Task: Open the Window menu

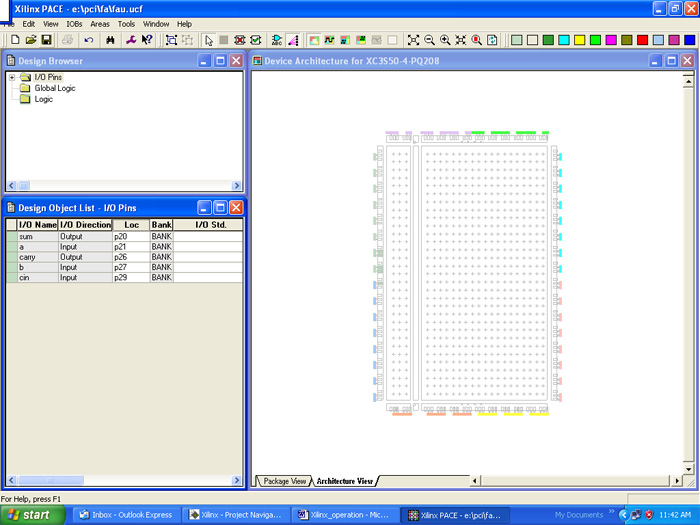Action: click(x=156, y=24)
